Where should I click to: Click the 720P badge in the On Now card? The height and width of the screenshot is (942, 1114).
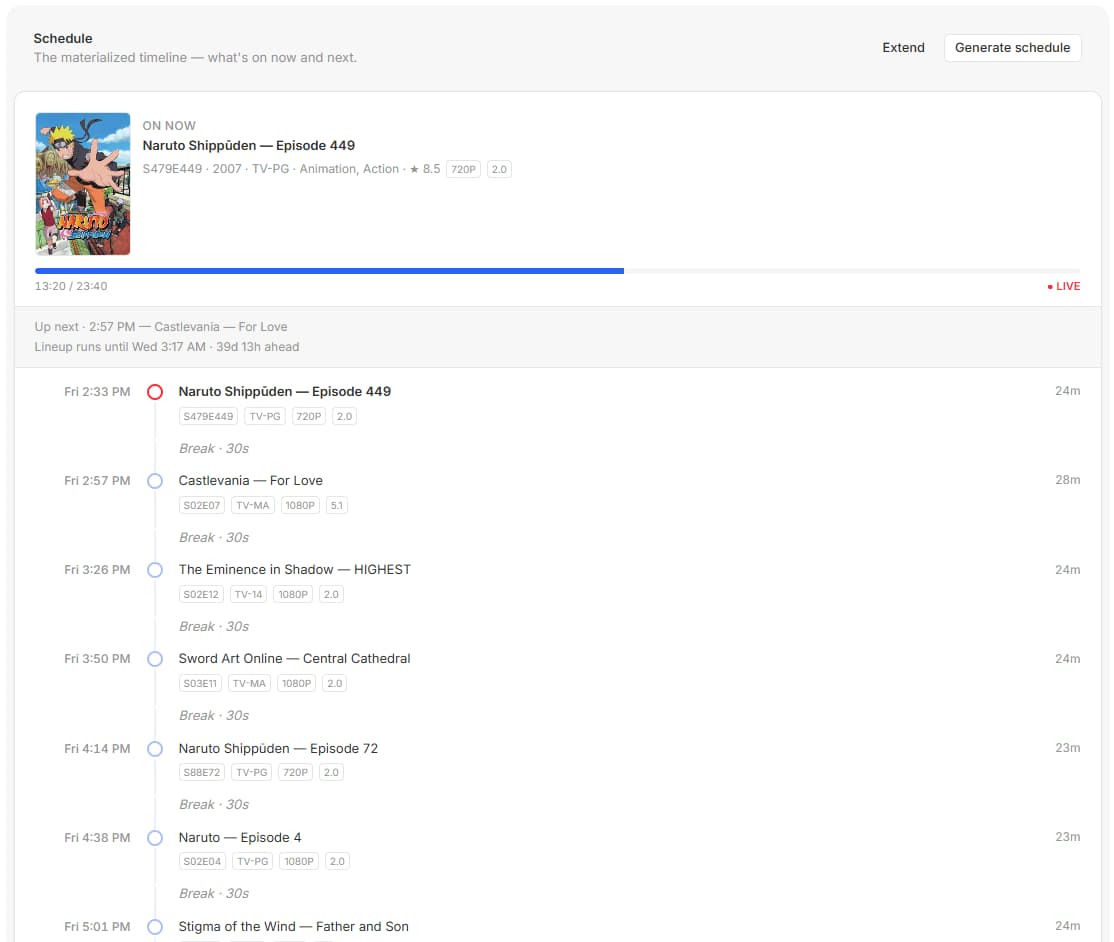tap(463, 169)
